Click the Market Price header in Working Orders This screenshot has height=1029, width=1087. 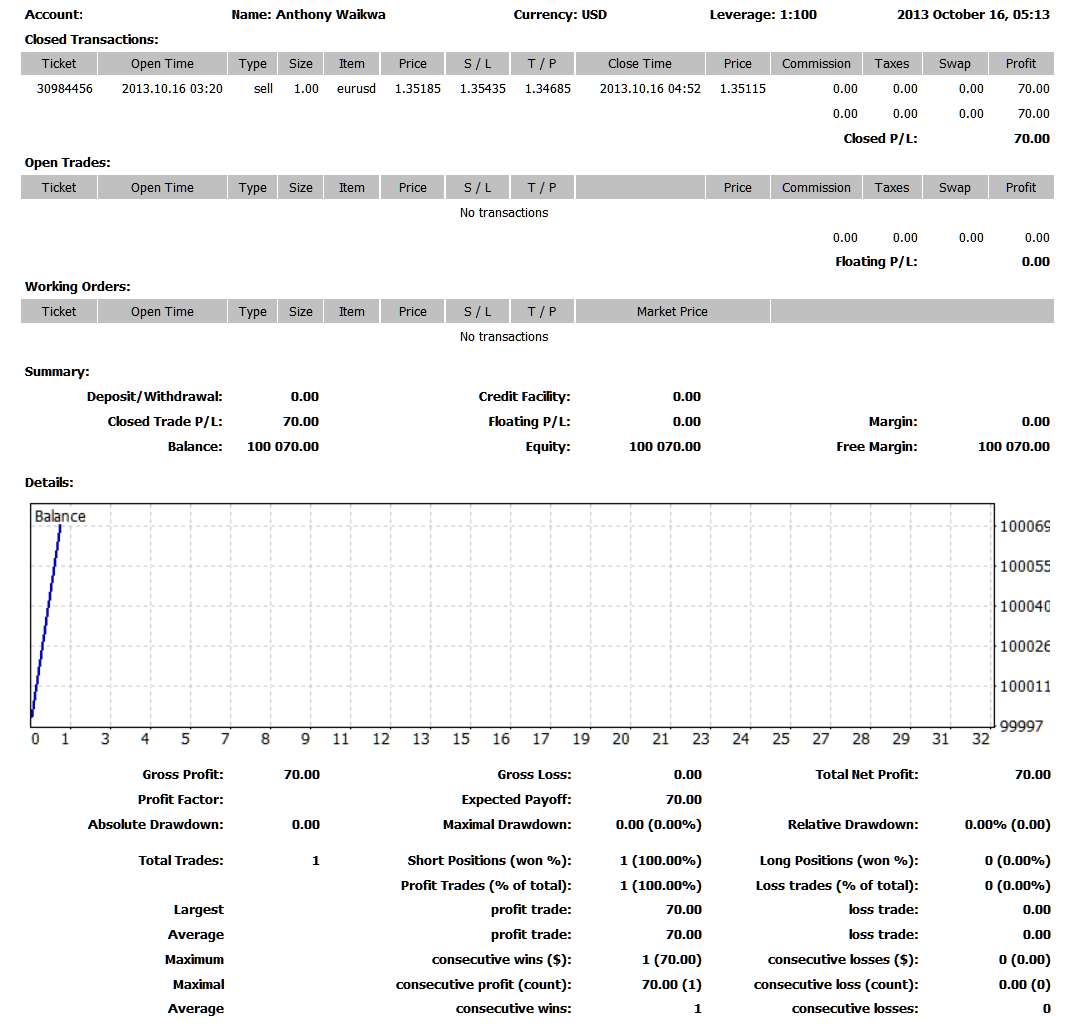point(672,311)
